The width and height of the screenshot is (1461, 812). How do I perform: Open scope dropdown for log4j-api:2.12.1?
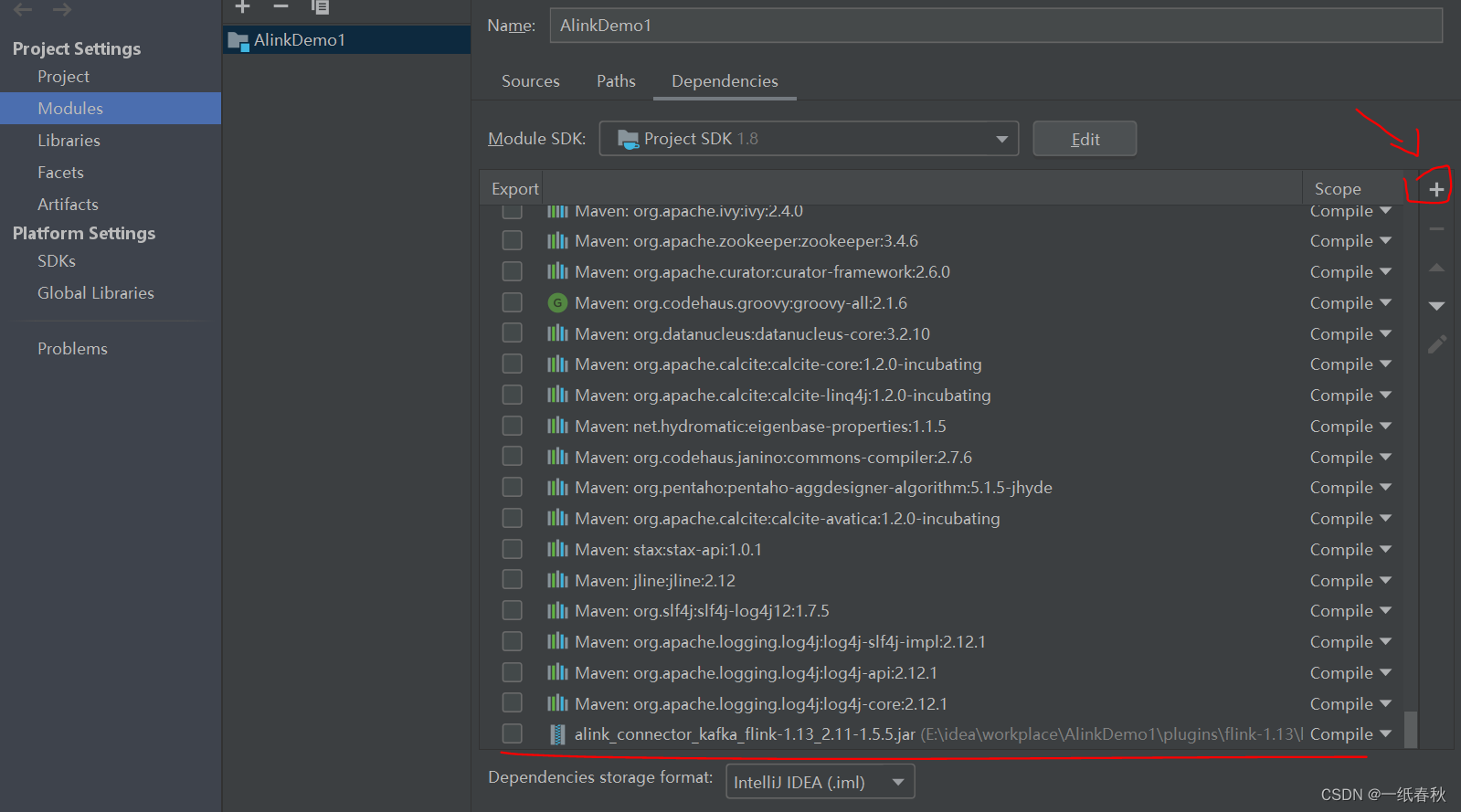pyautogui.click(x=1350, y=673)
